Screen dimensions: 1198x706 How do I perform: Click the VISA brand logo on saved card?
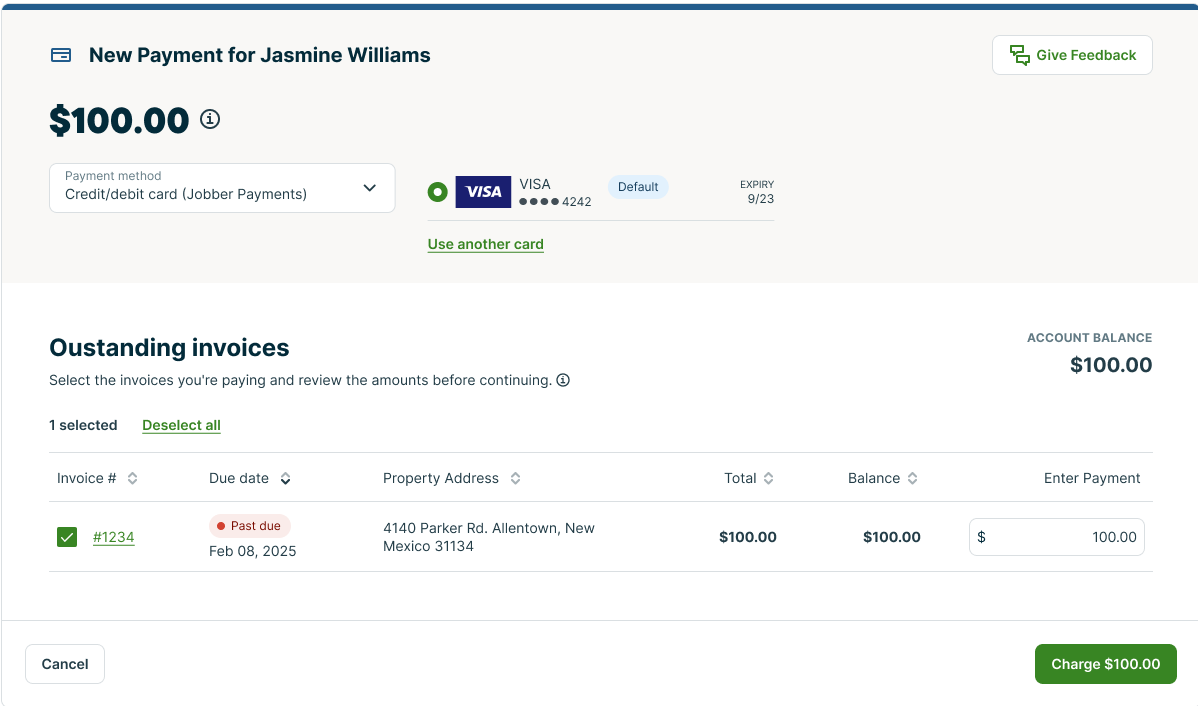coord(483,191)
